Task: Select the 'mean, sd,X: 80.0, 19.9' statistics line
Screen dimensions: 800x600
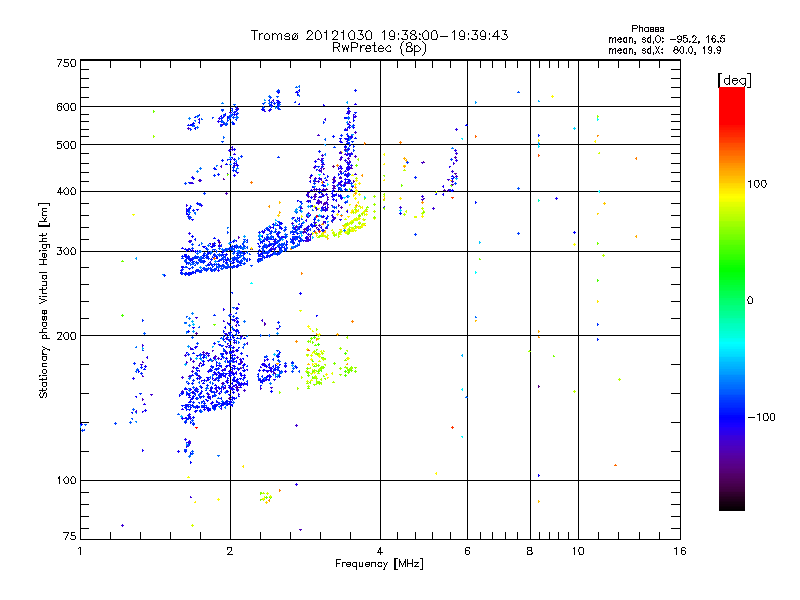Action: click(665, 50)
